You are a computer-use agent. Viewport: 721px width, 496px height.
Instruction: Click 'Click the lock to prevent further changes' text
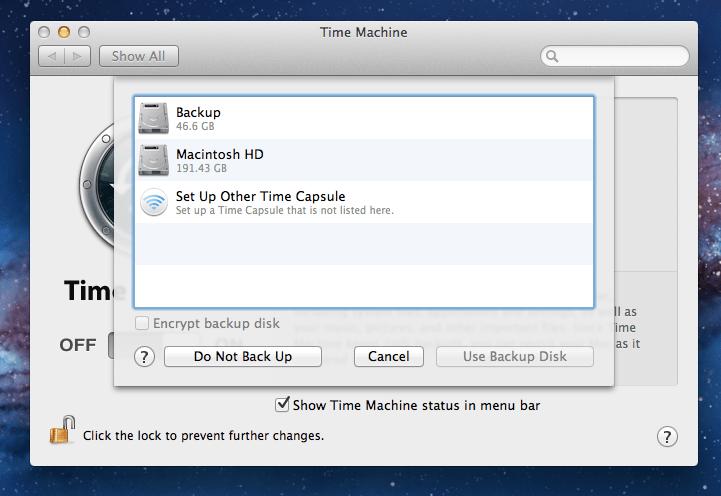point(203,435)
